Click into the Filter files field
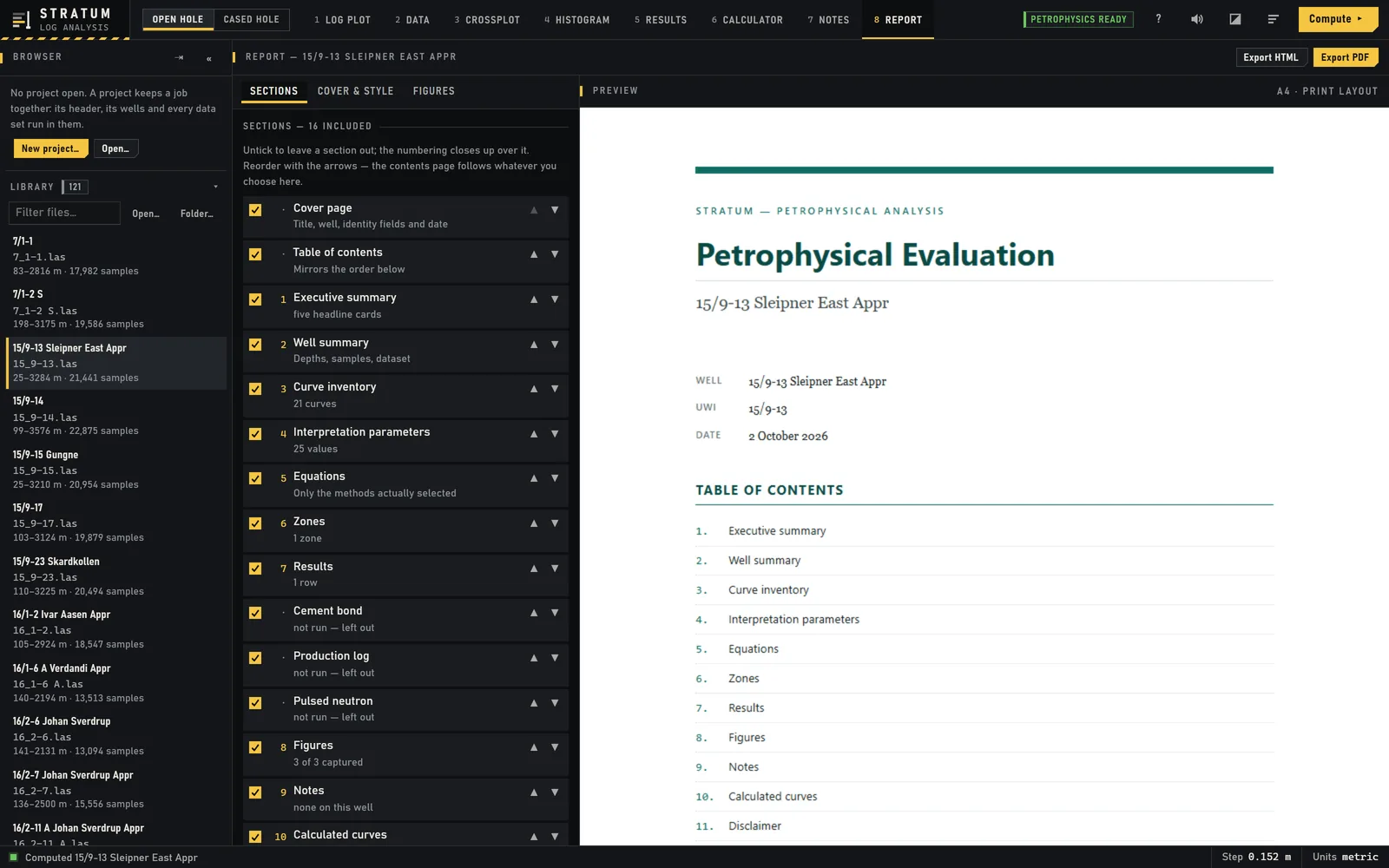The image size is (1389, 868). click(x=64, y=213)
